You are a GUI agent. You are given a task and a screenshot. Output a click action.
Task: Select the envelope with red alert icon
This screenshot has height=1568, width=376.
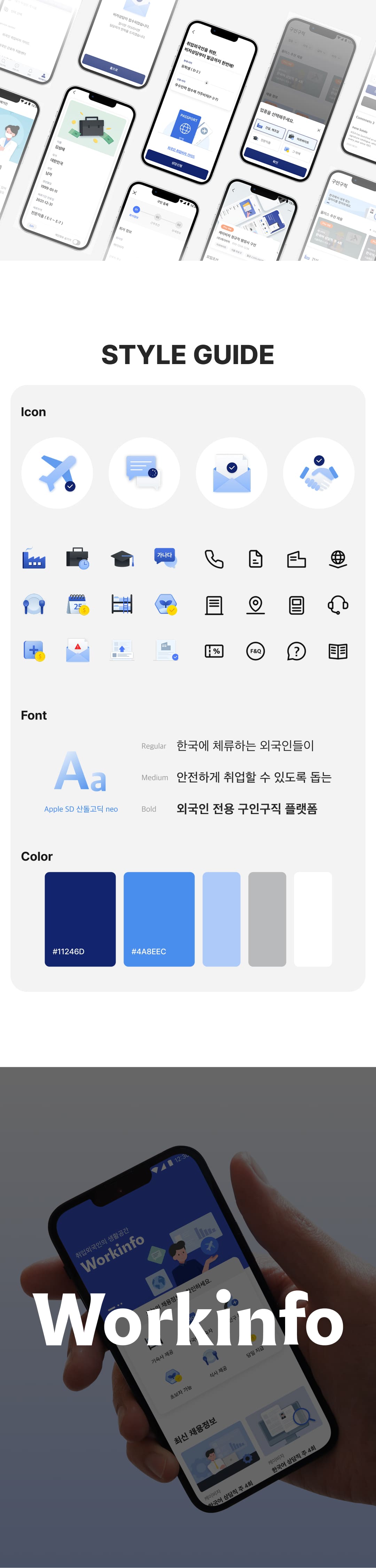78,651
